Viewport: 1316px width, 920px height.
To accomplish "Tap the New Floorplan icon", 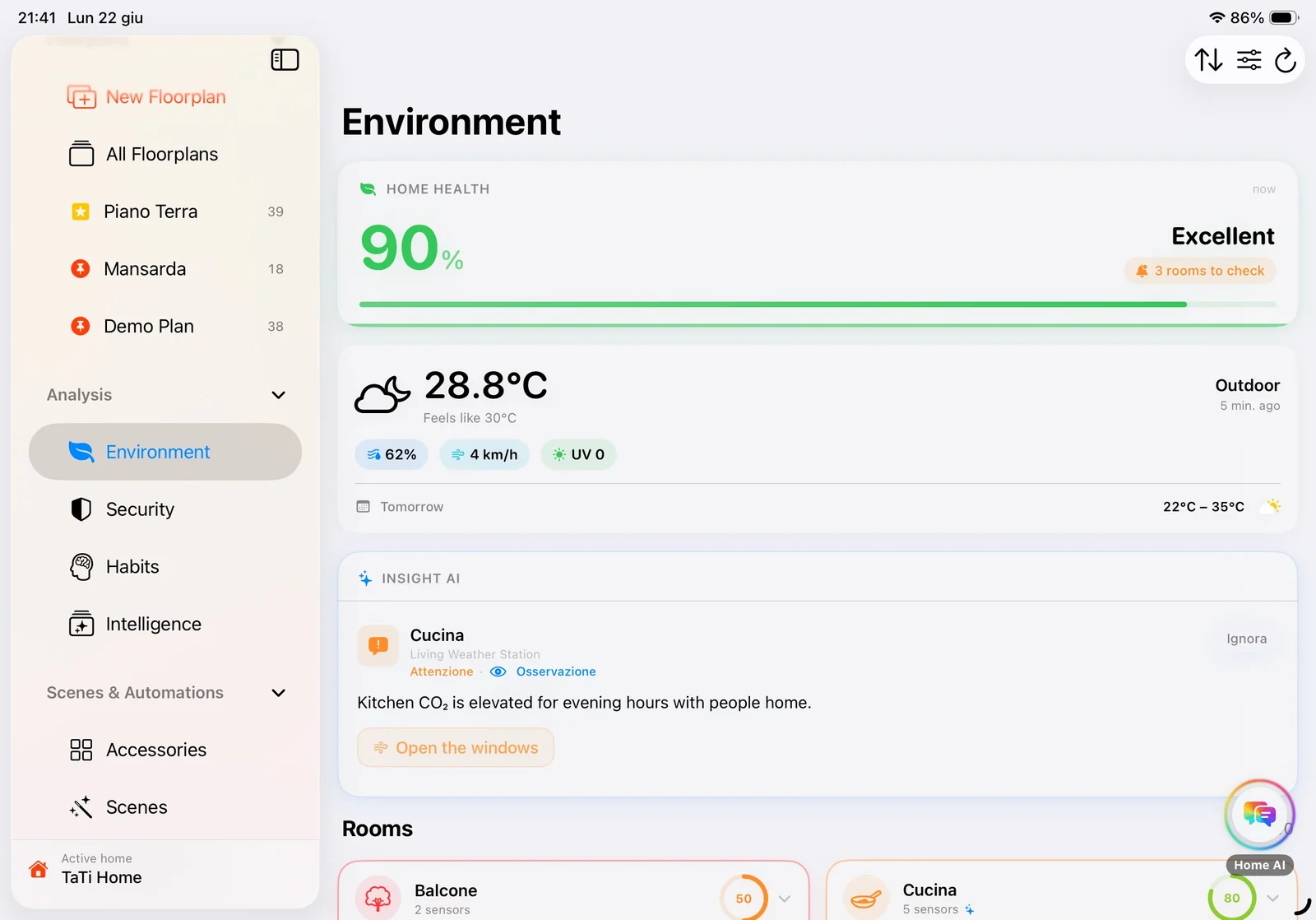I will [x=81, y=97].
